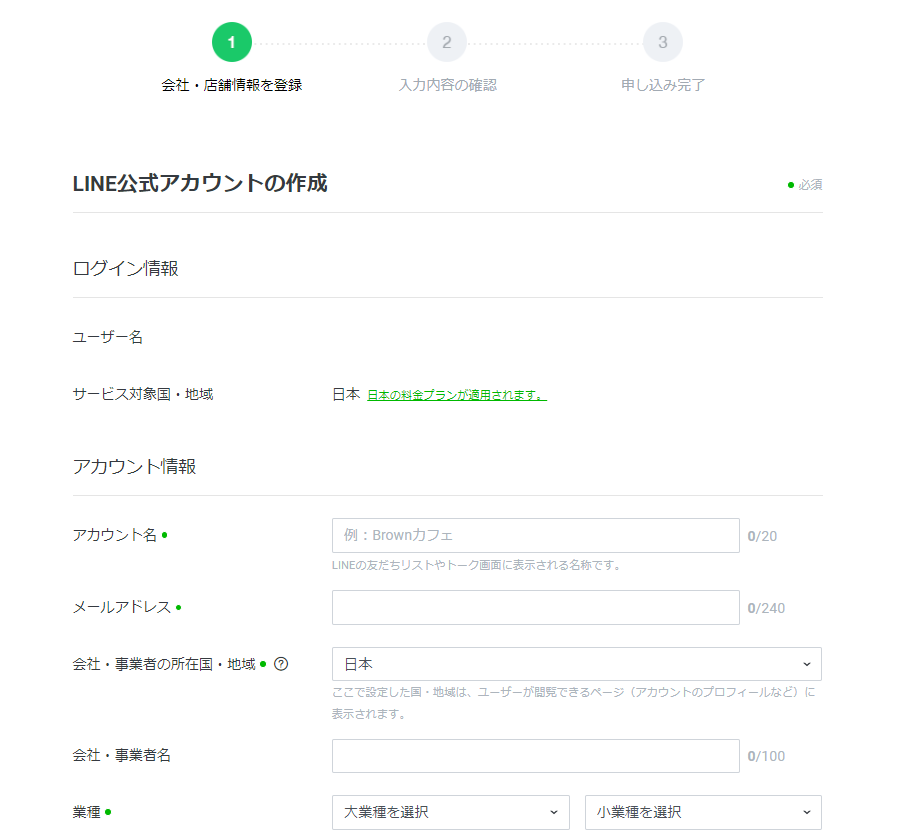
Task: Focus the 会社・事業者名 input field
Action: point(536,756)
